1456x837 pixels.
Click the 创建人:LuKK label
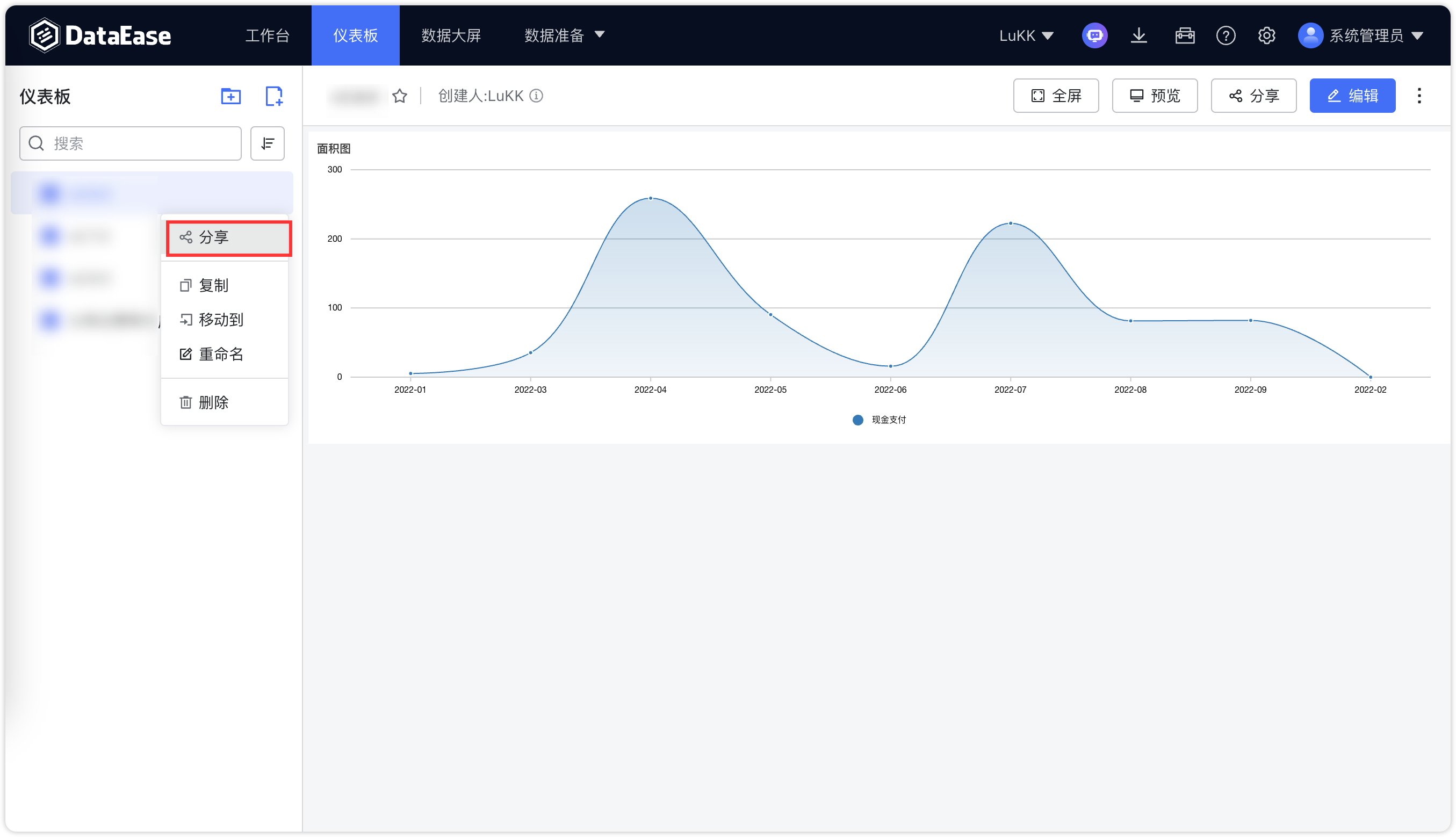480,96
